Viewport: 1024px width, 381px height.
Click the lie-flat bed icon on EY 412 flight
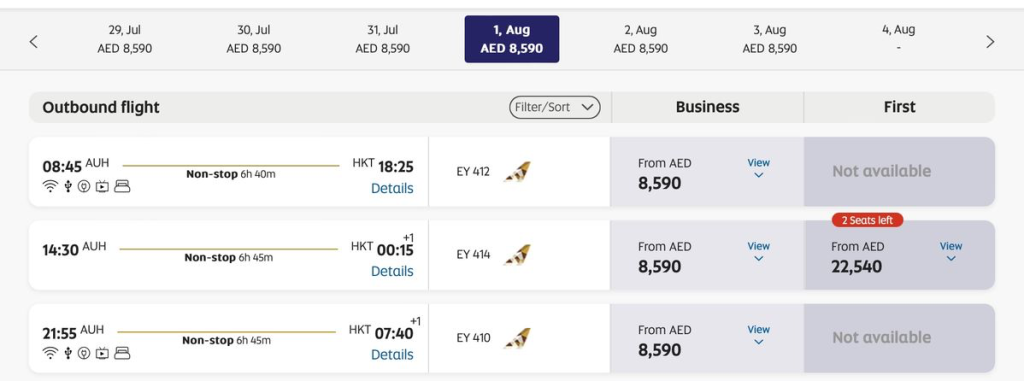122,187
